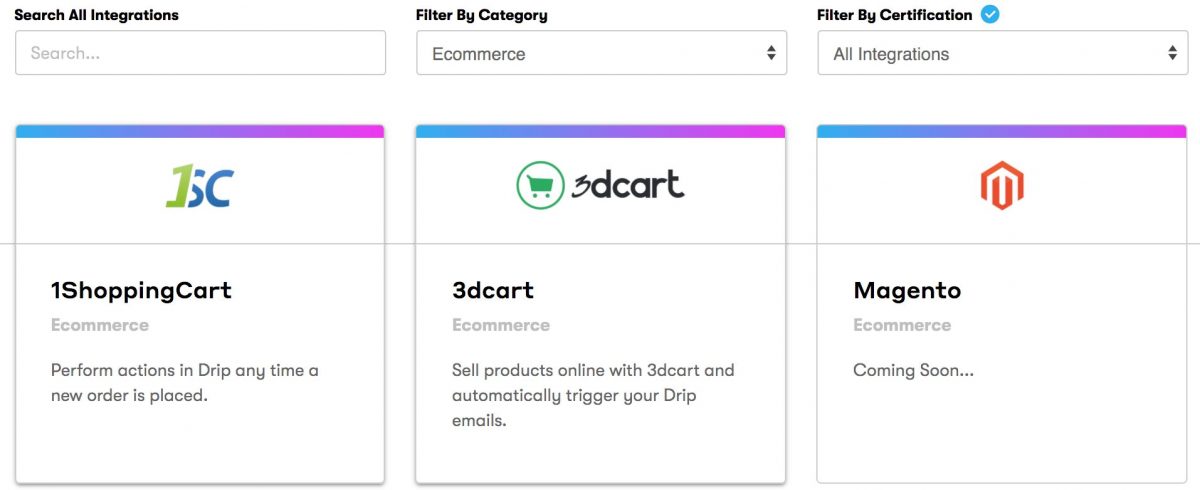Click gradient color bar atop 1ShoppingCart card
This screenshot has width=1200, height=490.
[x=200, y=131]
